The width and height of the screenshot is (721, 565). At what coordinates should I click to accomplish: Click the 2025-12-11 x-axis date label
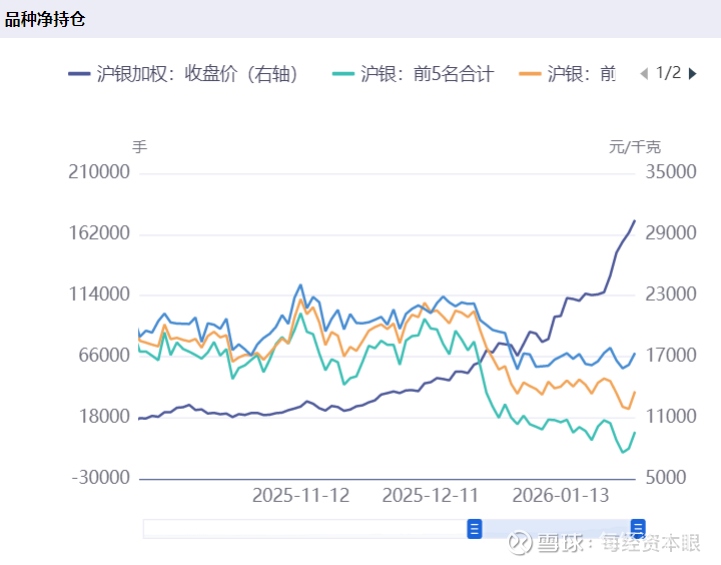431,495
